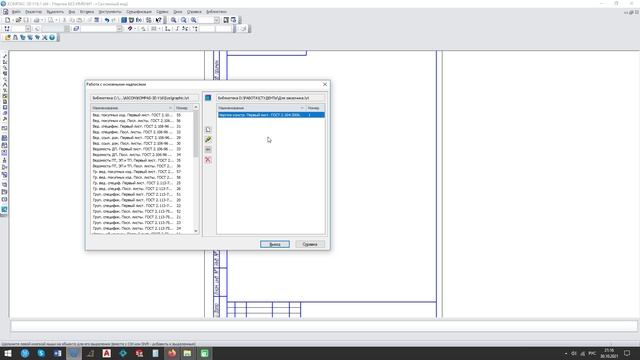This screenshot has width=640, height=360.
Task: Click the Show all view icon
Action: coord(226,20)
